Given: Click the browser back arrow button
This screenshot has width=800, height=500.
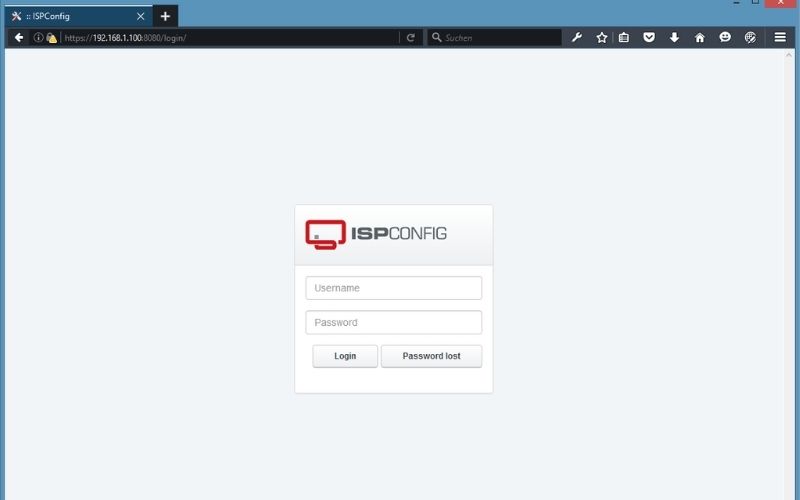Looking at the screenshot, I should (x=19, y=37).
